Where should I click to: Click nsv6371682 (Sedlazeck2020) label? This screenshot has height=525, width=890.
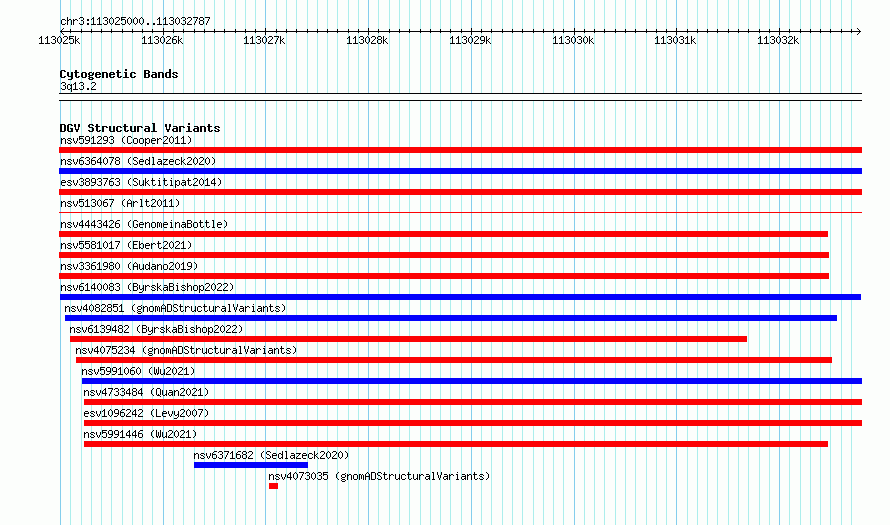pyautogui.click(x=271, y=455)
